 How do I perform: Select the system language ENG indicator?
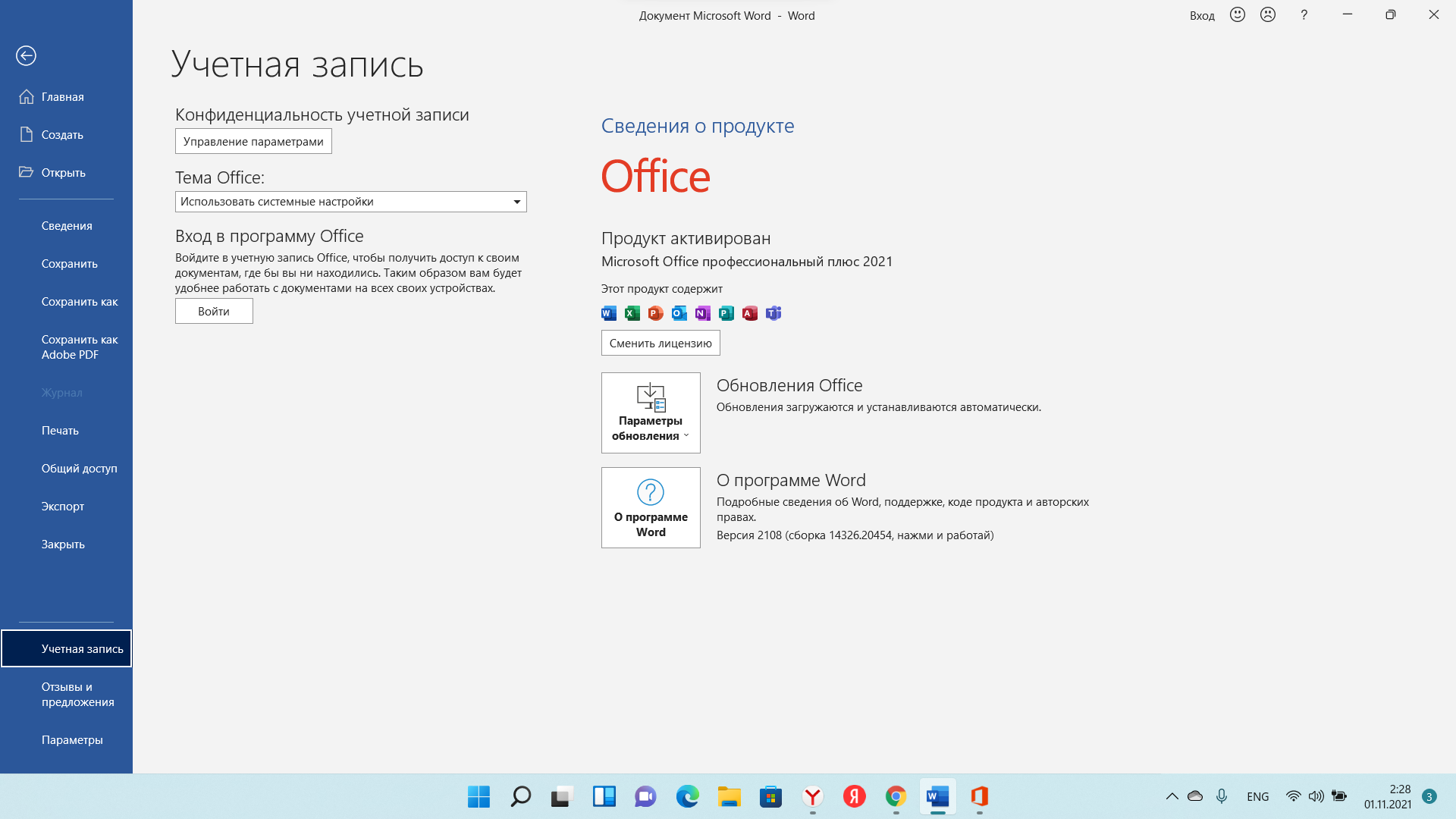click(1258, 797)
